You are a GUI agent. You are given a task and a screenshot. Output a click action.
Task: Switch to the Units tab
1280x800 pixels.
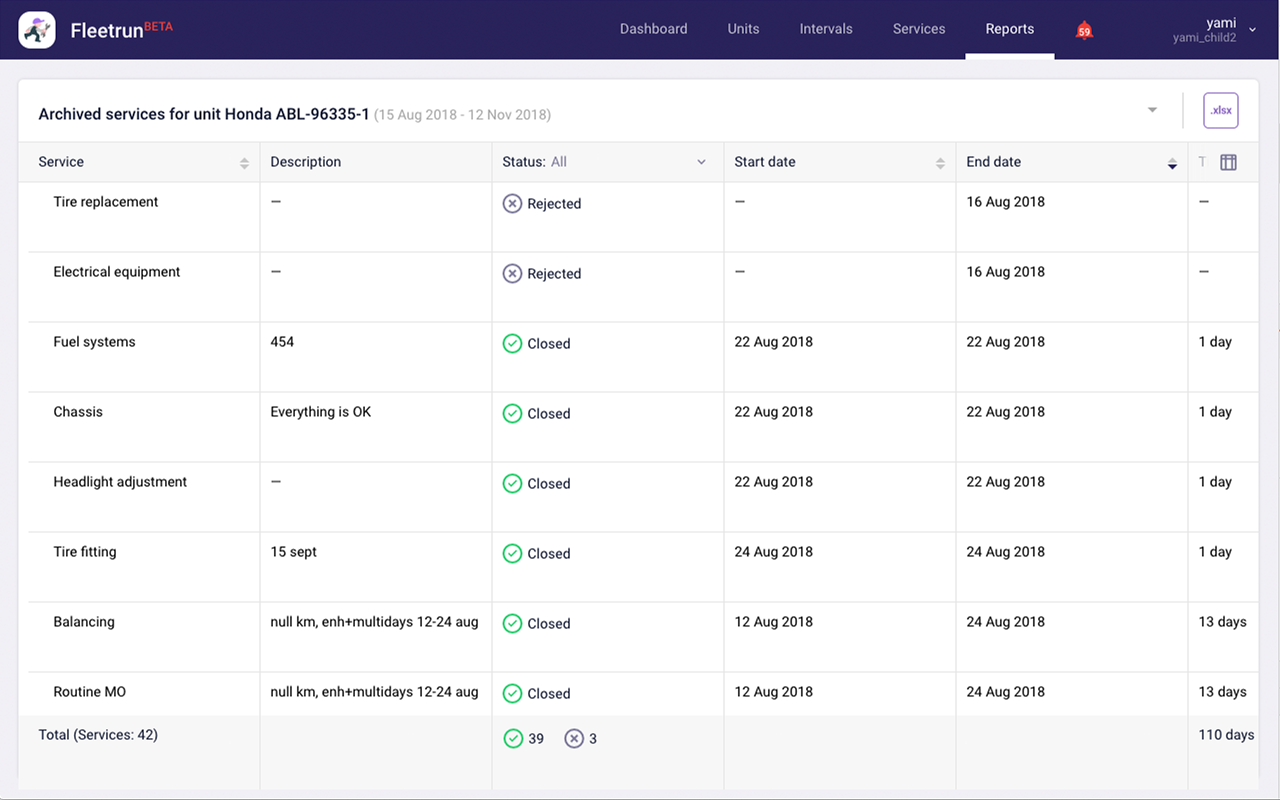(743, 29)
